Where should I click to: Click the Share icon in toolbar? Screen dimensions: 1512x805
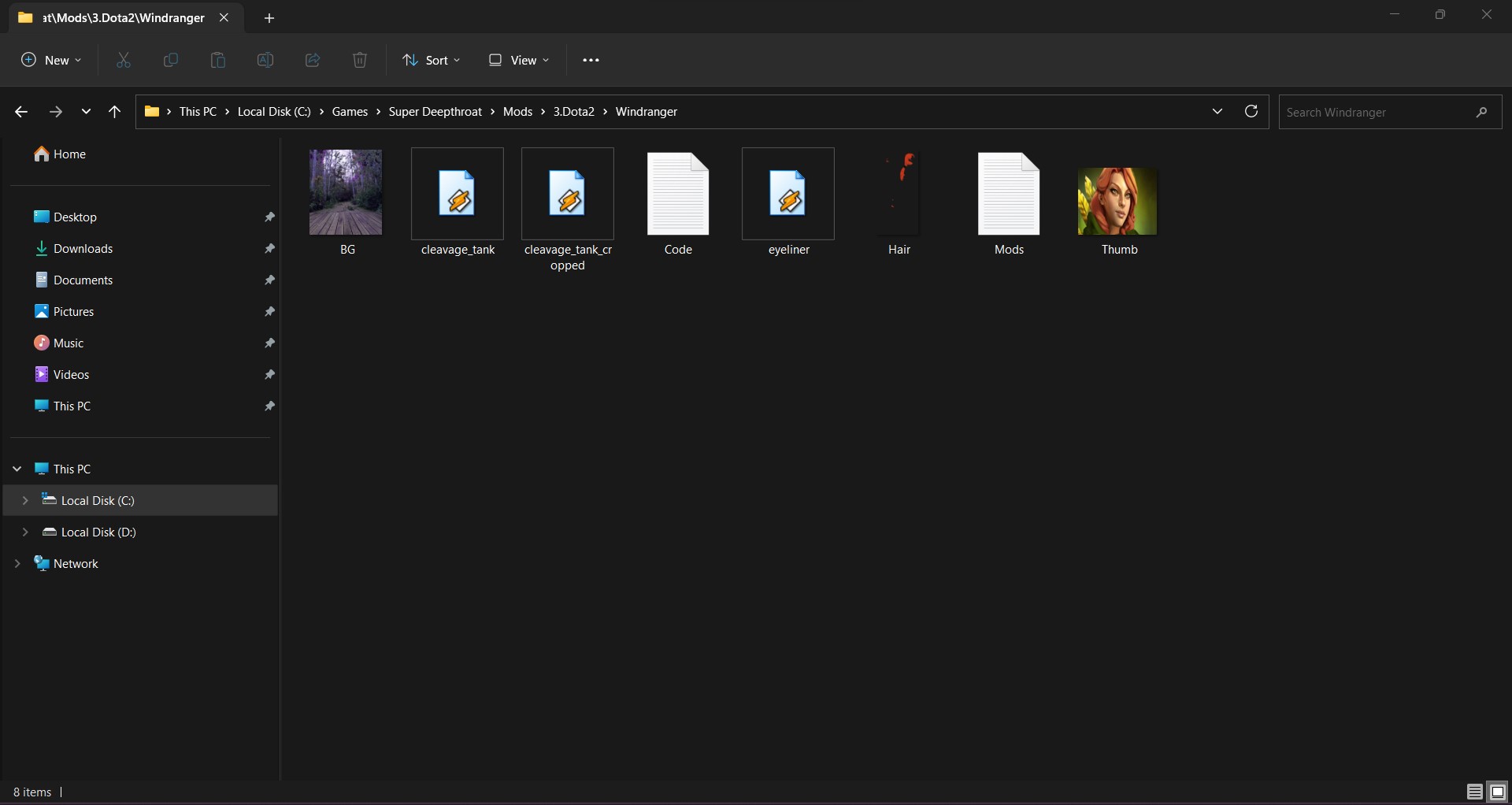coord(313,60)
